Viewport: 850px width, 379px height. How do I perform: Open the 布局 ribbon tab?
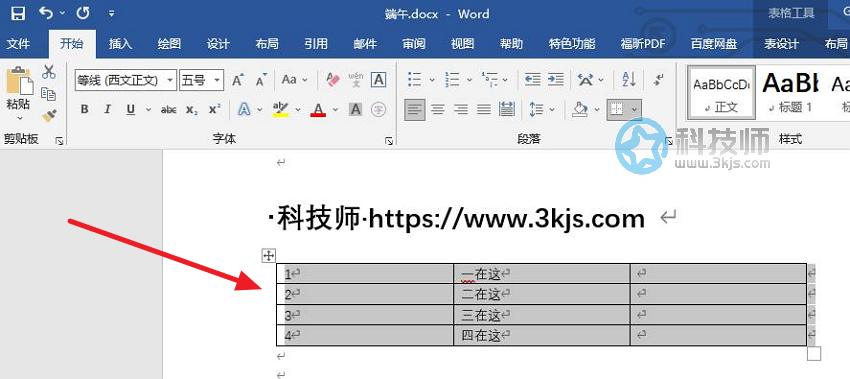[x=267, y=44]
